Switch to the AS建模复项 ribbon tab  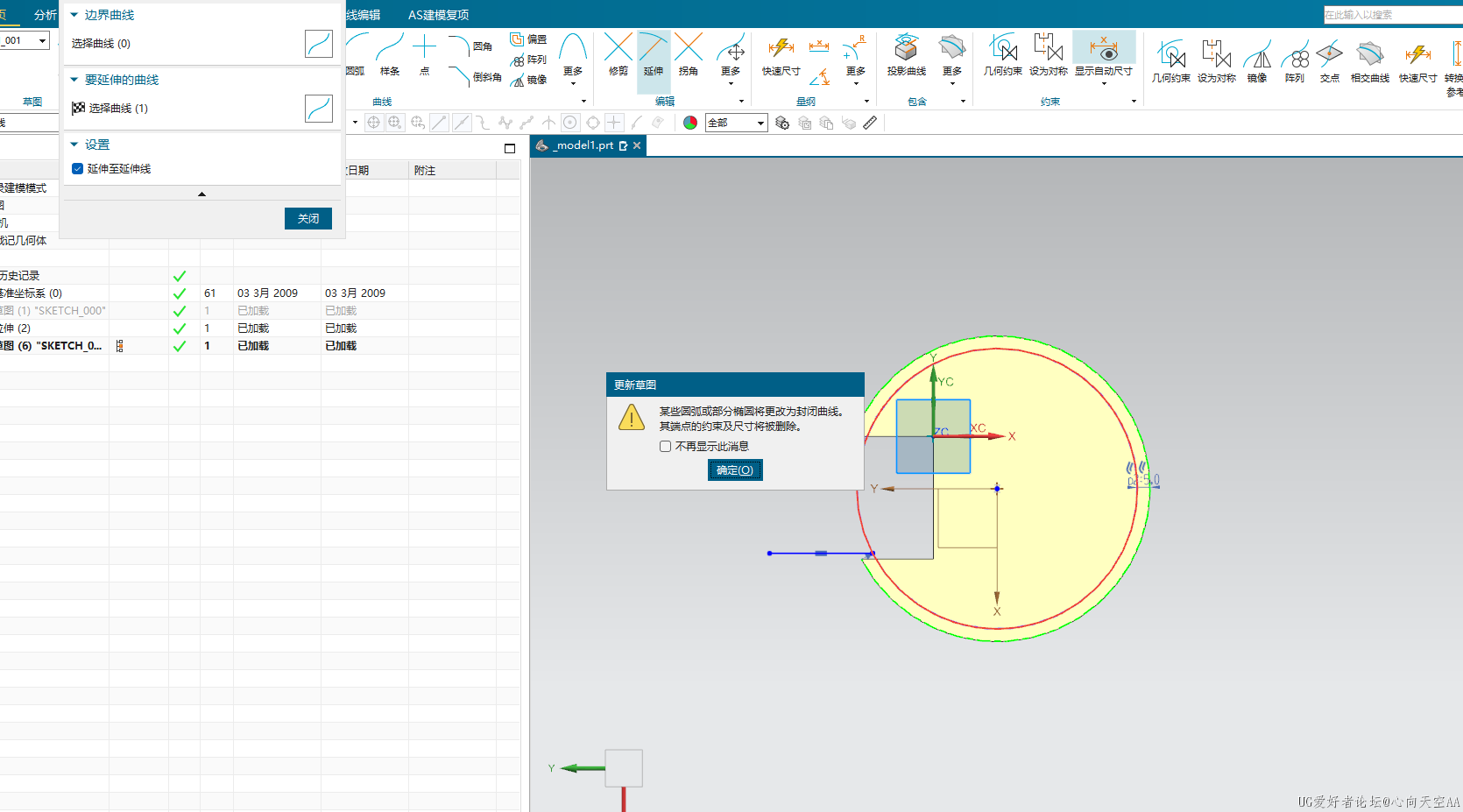438,15
